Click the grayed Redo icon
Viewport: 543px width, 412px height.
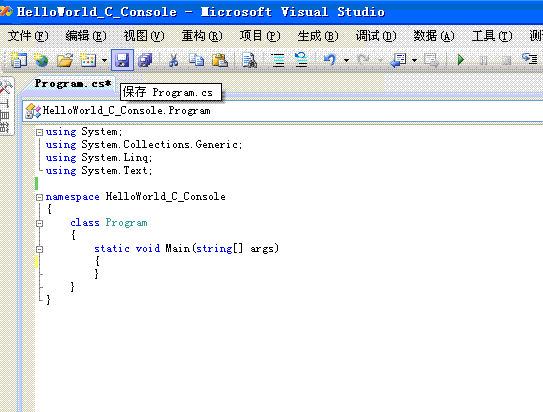pos(363,60)
